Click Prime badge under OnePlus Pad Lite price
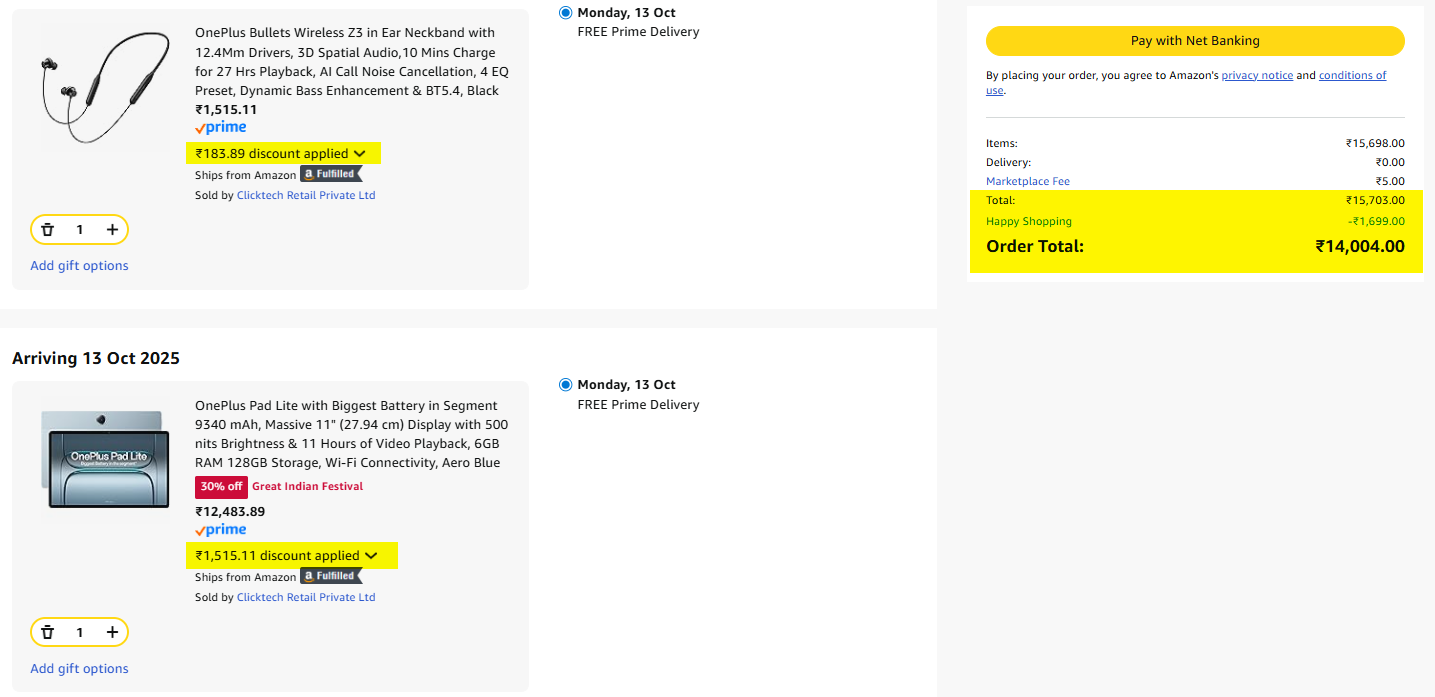 coord(221,530)
